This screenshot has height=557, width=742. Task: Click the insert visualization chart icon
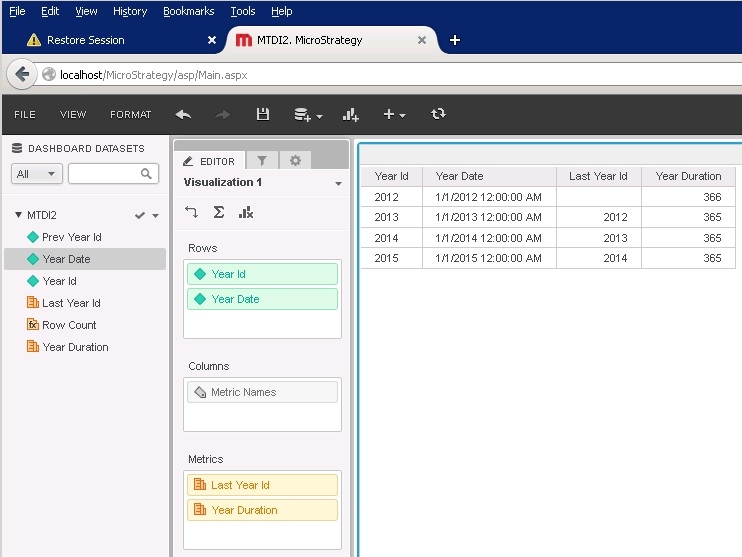coord(351,115)
